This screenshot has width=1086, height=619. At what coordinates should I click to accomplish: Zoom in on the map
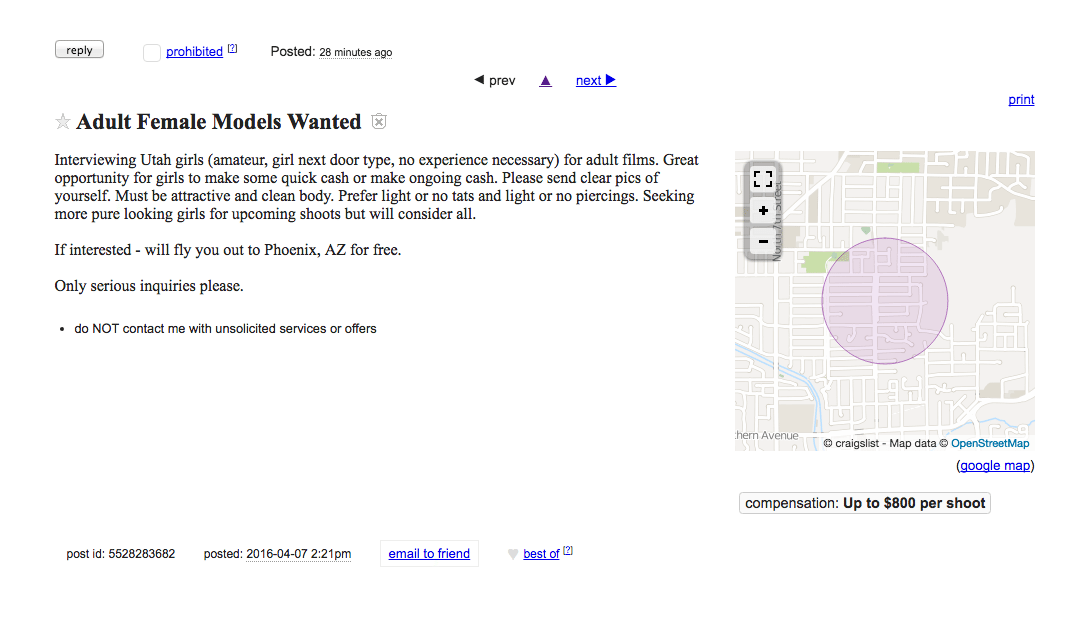click(x=763, y=210)
